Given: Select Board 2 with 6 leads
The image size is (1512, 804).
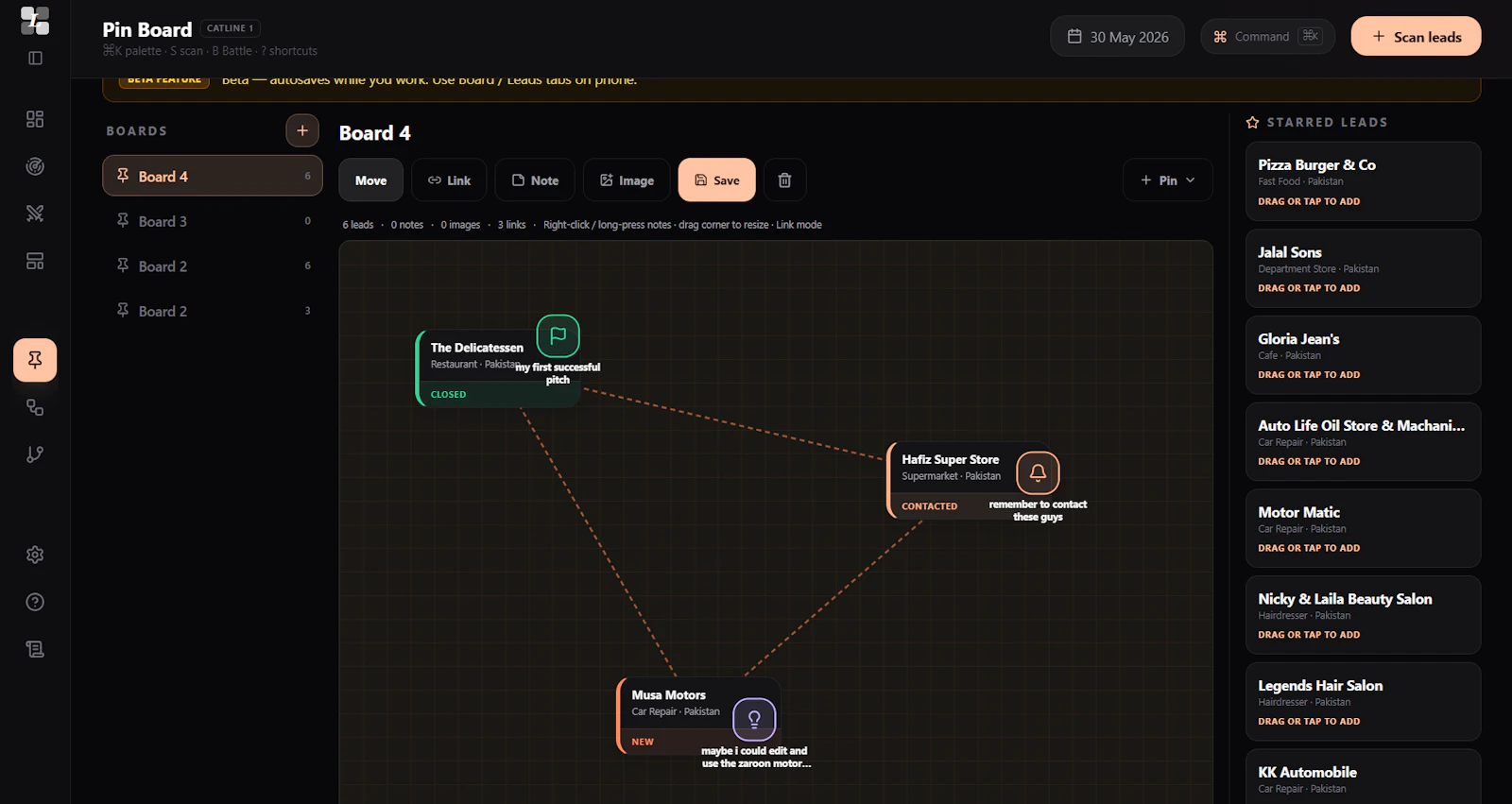Looking at the screenshot, I should click(213, 266).
